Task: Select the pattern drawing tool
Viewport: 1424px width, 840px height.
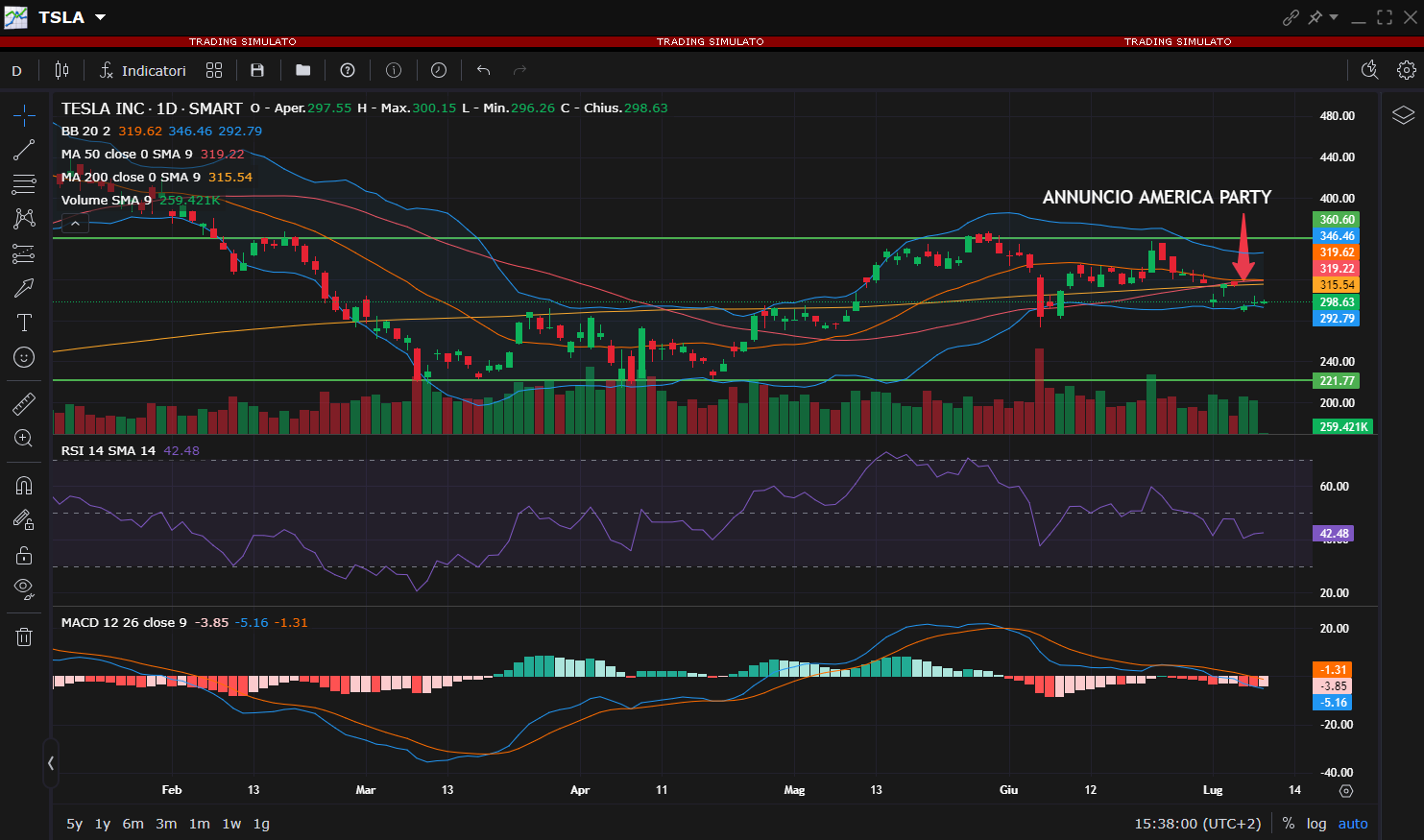Action: click(24, 219)
